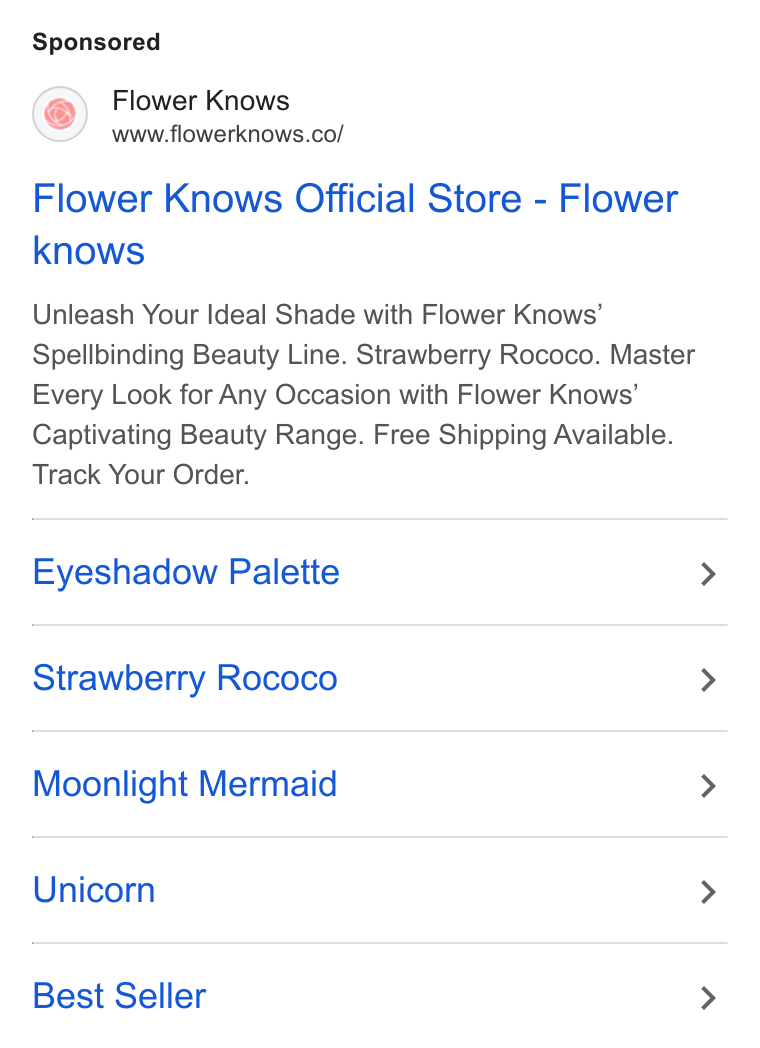Open Best Seller via its arrow icon
Viewport: 760px width, 1048px height.
tap(709, 998)
